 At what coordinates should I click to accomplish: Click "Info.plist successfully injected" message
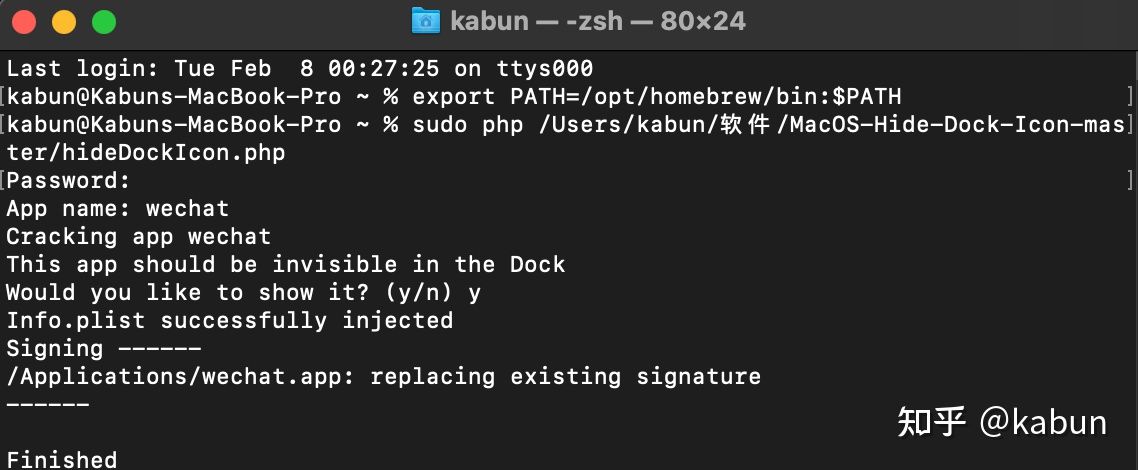pyautogui.click(x=230, y=321)
